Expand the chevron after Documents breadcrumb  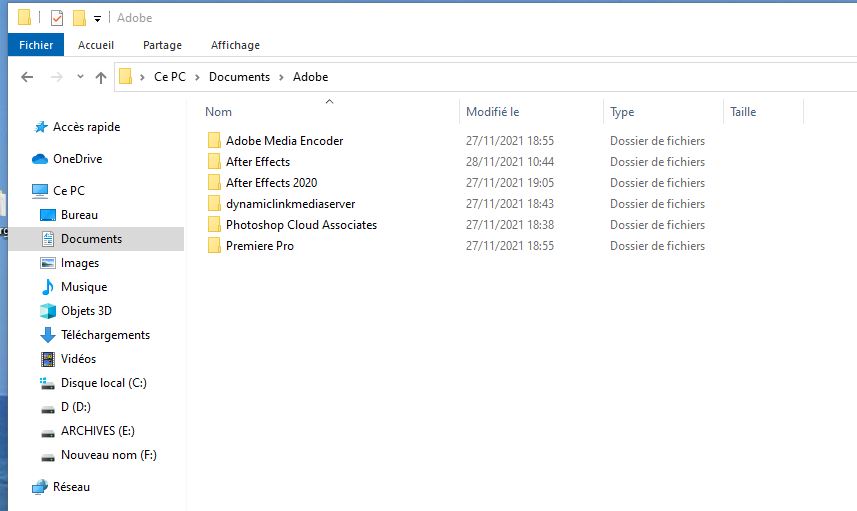281,78
